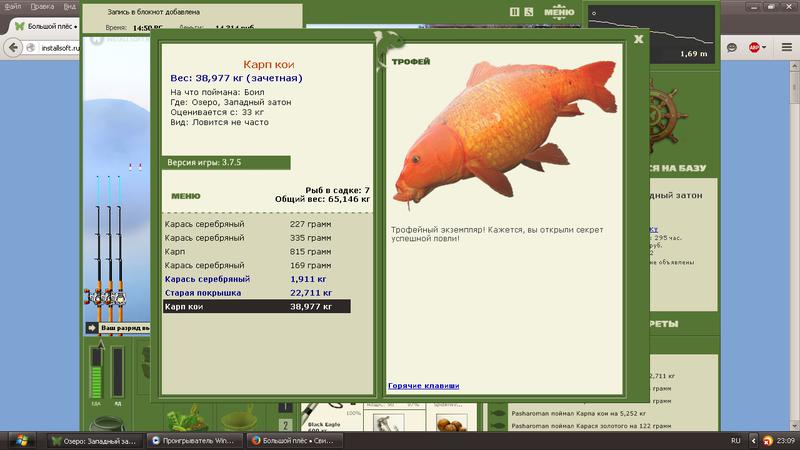Close the trophy dialog with the X
The height and width of the screenshot is (450, 800).
638,39
